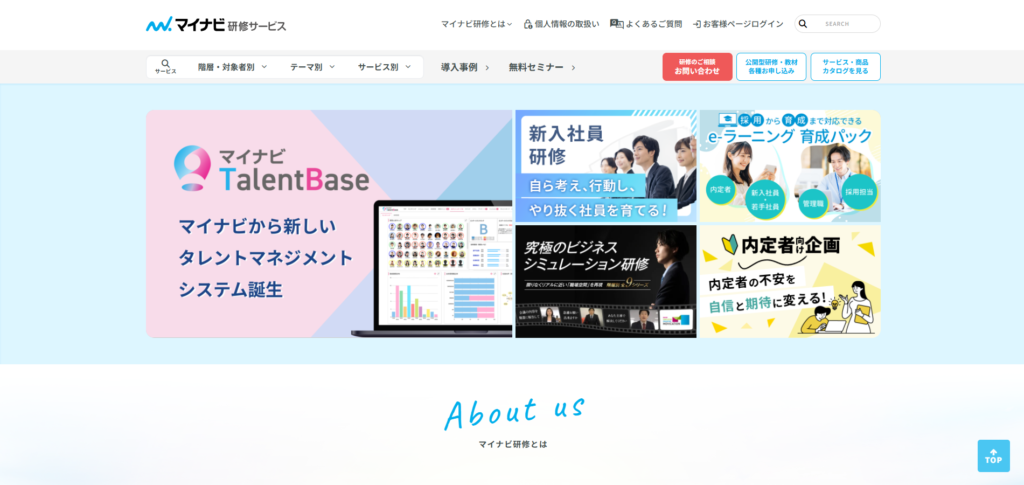Open the 導入事例 menu item

465,67
